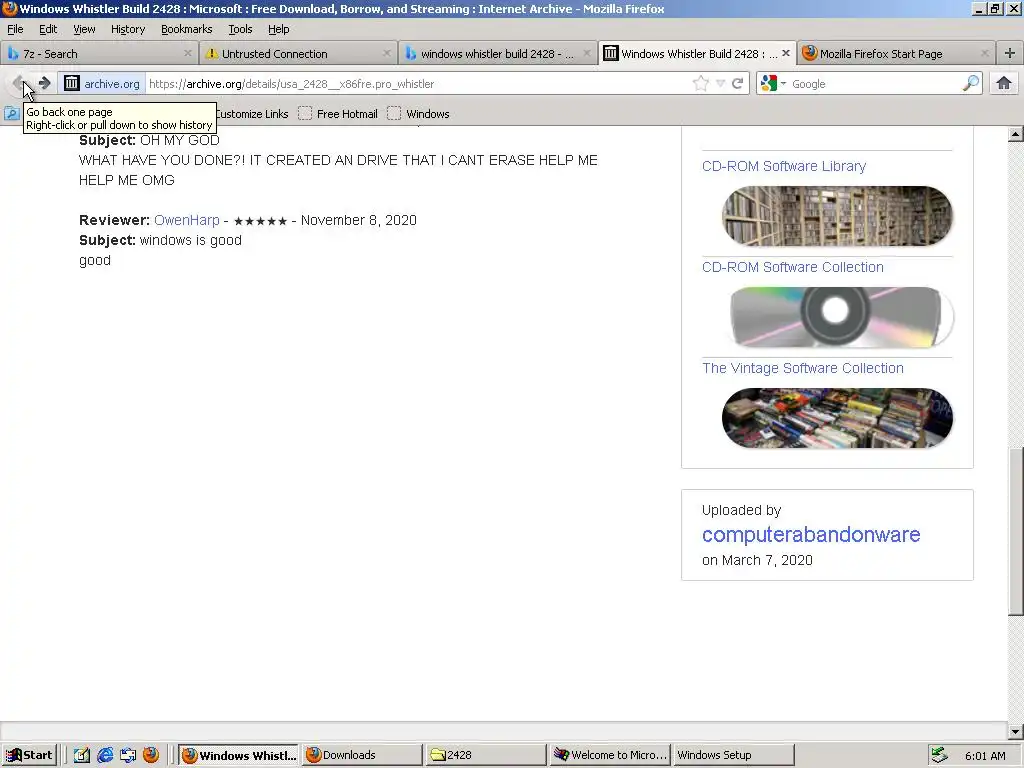Close the Untrusted Connection tab

pyautogui.click(x=386, y=54)
